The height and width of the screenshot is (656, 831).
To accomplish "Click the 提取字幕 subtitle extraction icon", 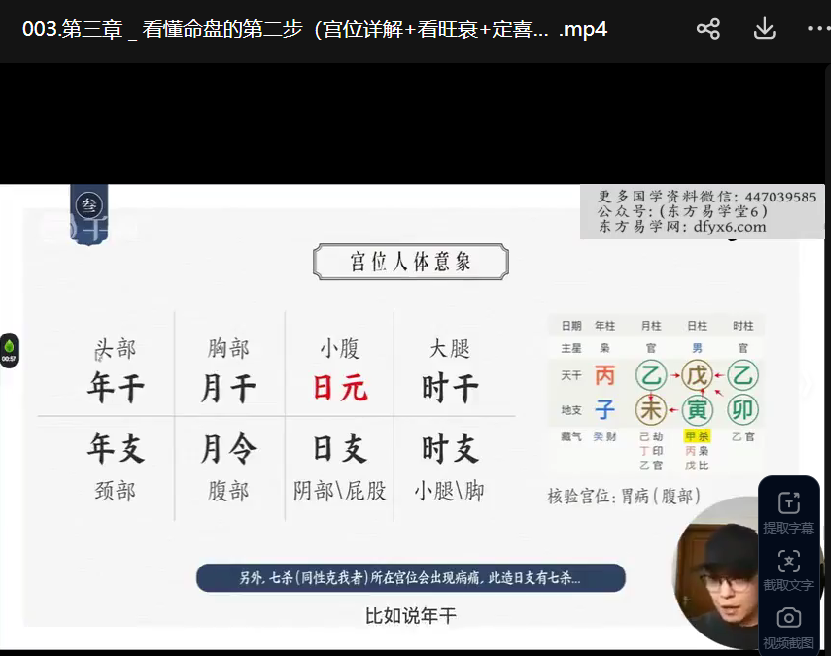I will 788,511.
